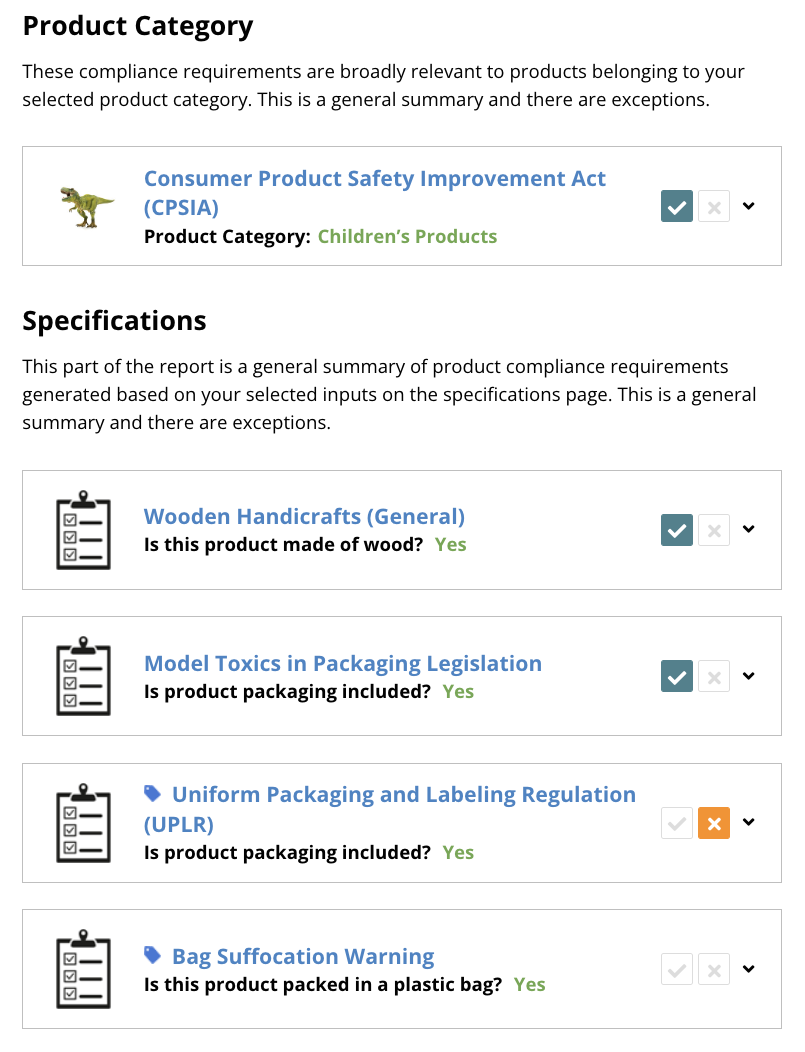Expand the Wooden Handicrafts section chevron
This screenshot has width=805, height=1052.
[x=749, y=529]
